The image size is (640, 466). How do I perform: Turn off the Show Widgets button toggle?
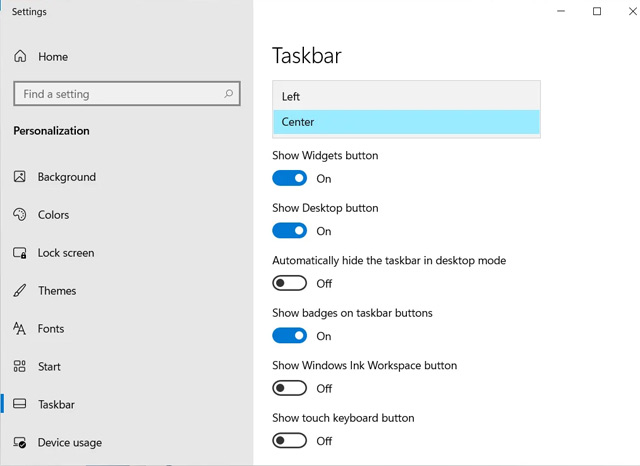pyautogui.click(x=289, y=178)
